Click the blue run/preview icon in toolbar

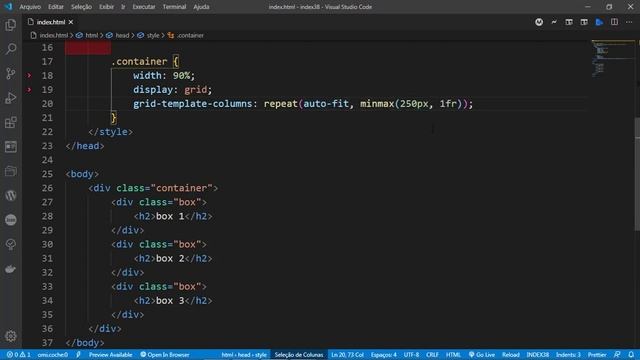(x=599, y=22)
